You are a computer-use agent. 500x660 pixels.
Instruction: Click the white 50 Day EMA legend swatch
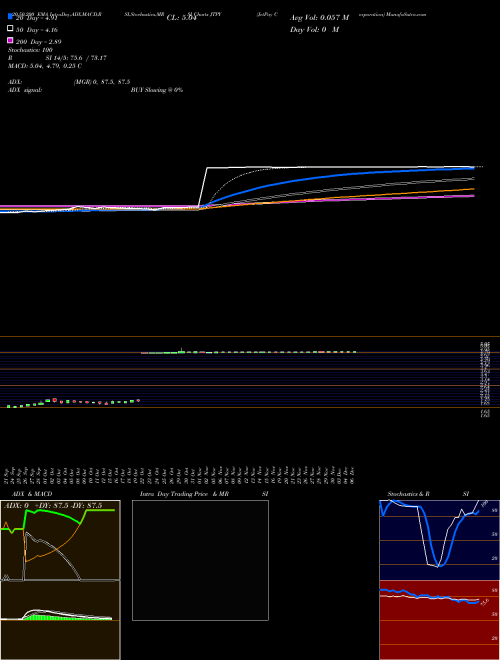(x=11, y=29)
